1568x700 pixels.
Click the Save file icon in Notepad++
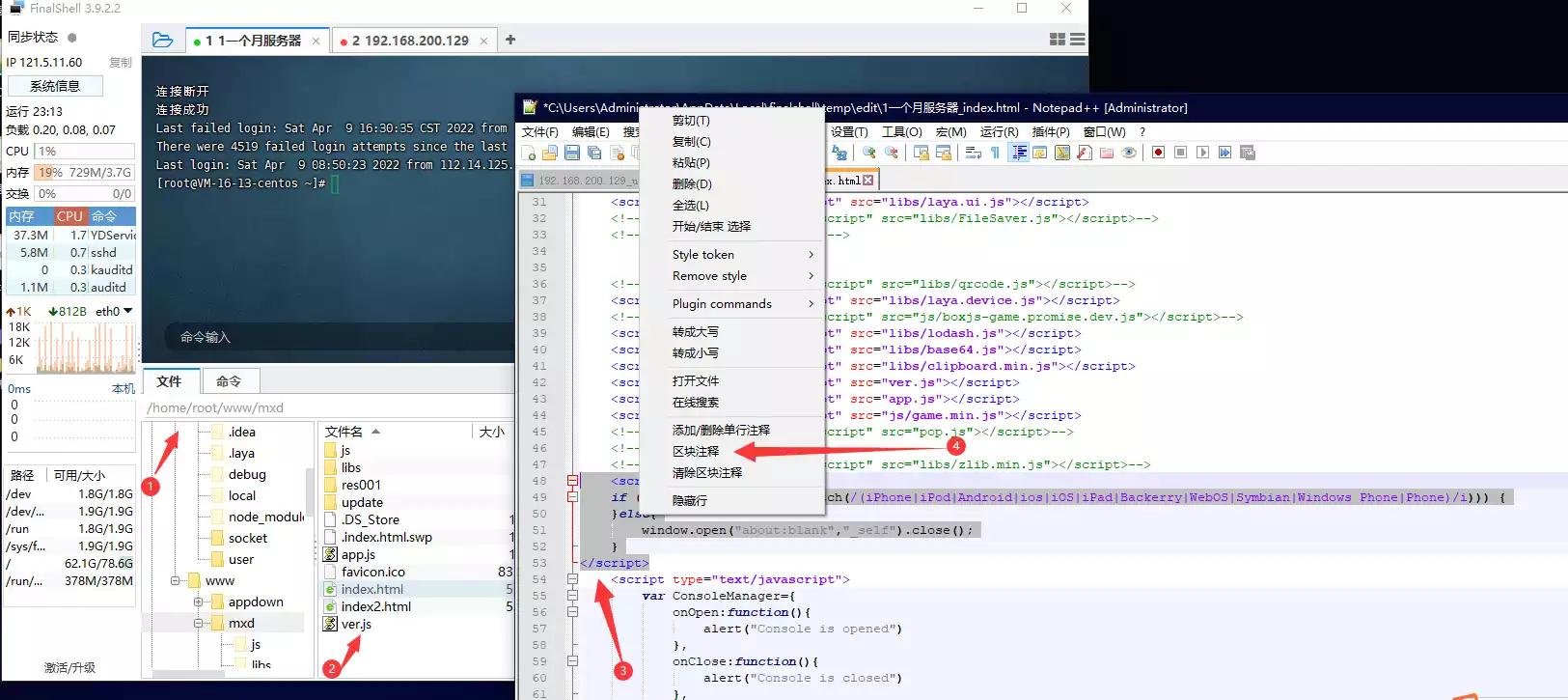coord(572,153)
